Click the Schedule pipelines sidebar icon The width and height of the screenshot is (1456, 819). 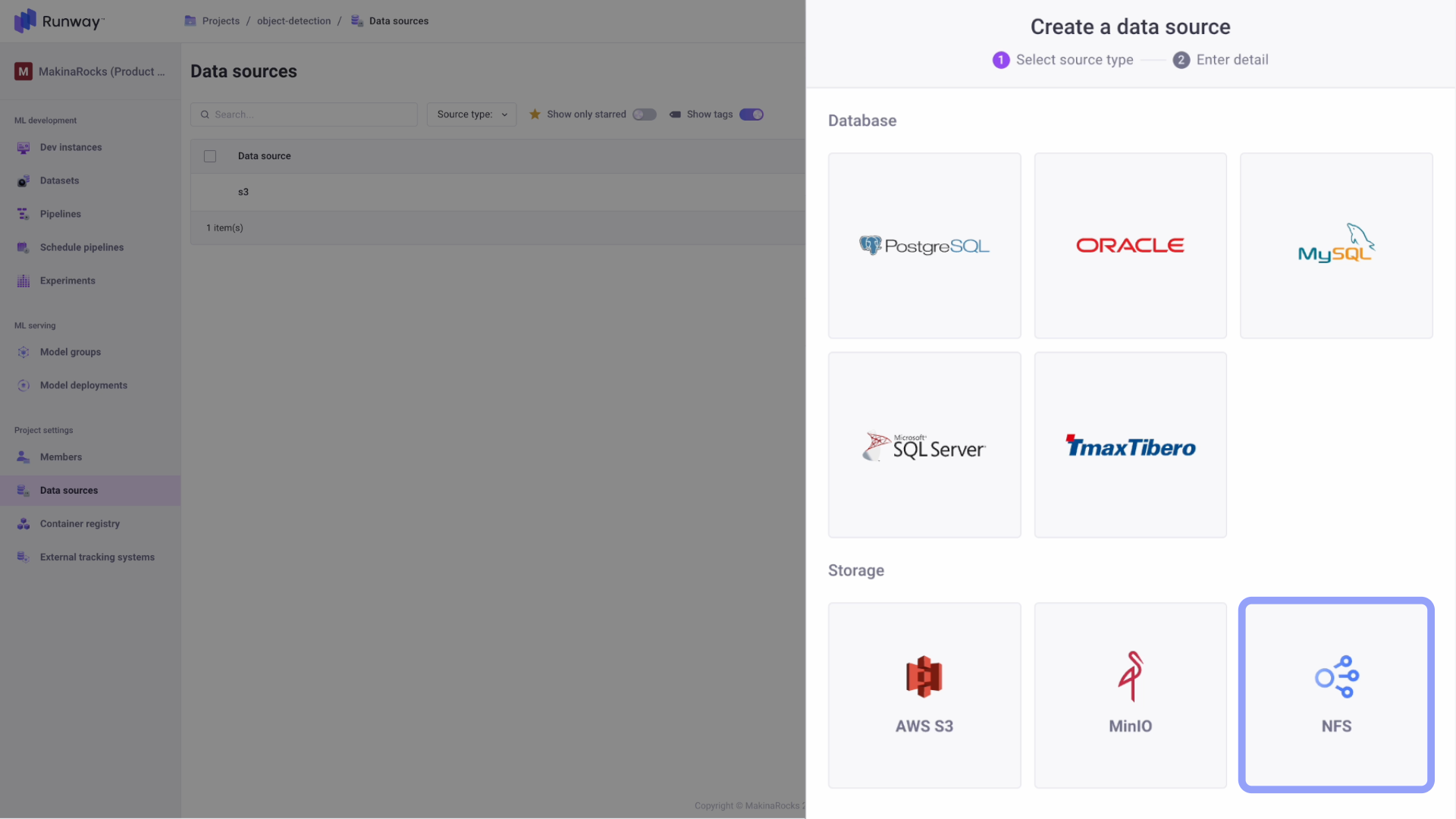(24, 248)
